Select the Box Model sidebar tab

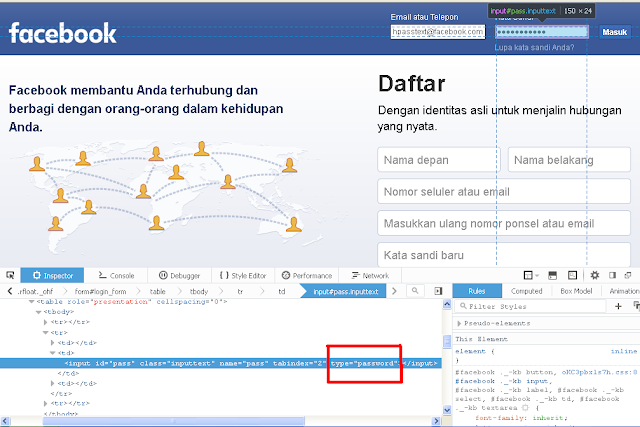576,291
